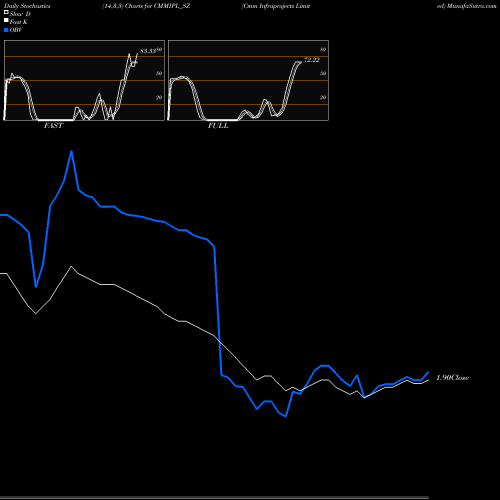Click the 72.22 value on the FULL chart
This screenshot has height=500, width=500.
tap(312, 60)
